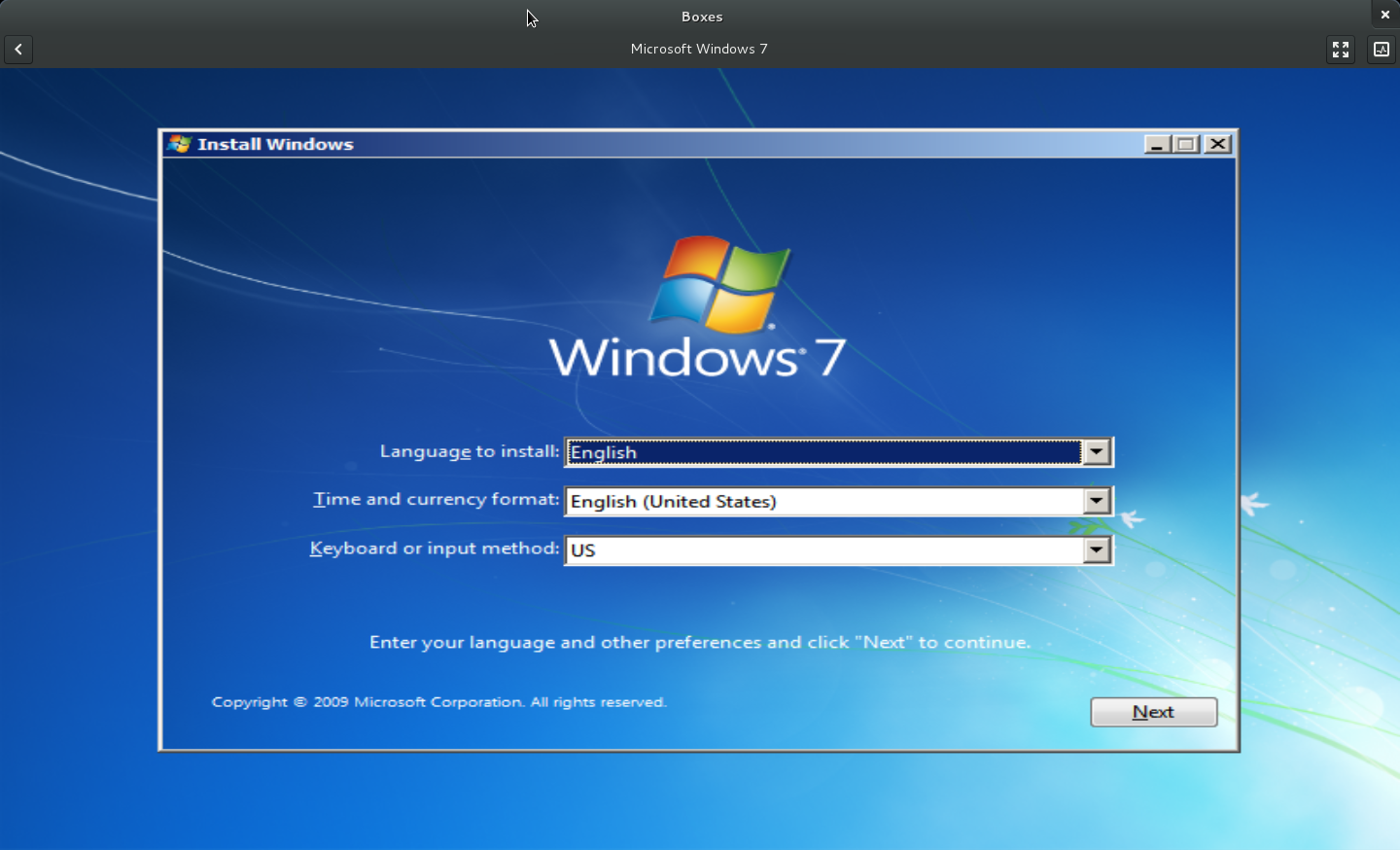Click the 'Enter your language' instruction text
1400x850 pixels.
700,642
